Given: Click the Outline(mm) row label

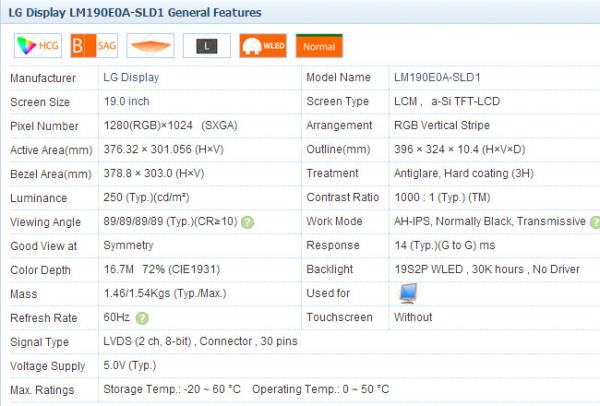Looking at the screenshot, I should (x=338, y=149).
